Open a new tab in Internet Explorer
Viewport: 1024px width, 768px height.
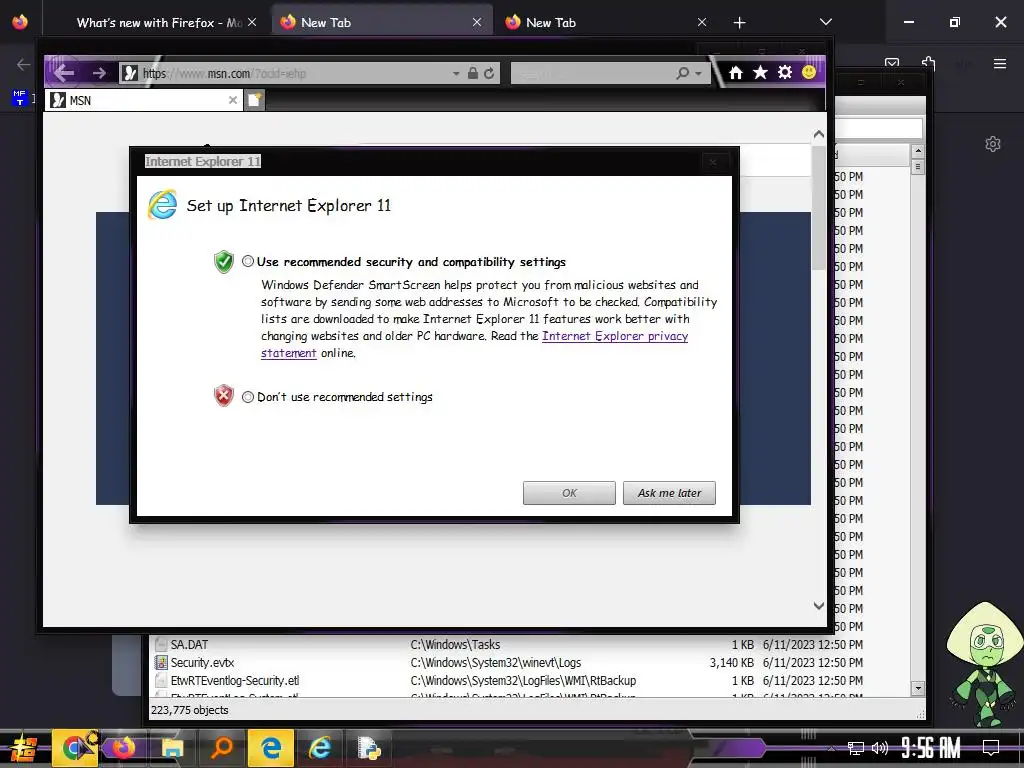pos(255,100)
